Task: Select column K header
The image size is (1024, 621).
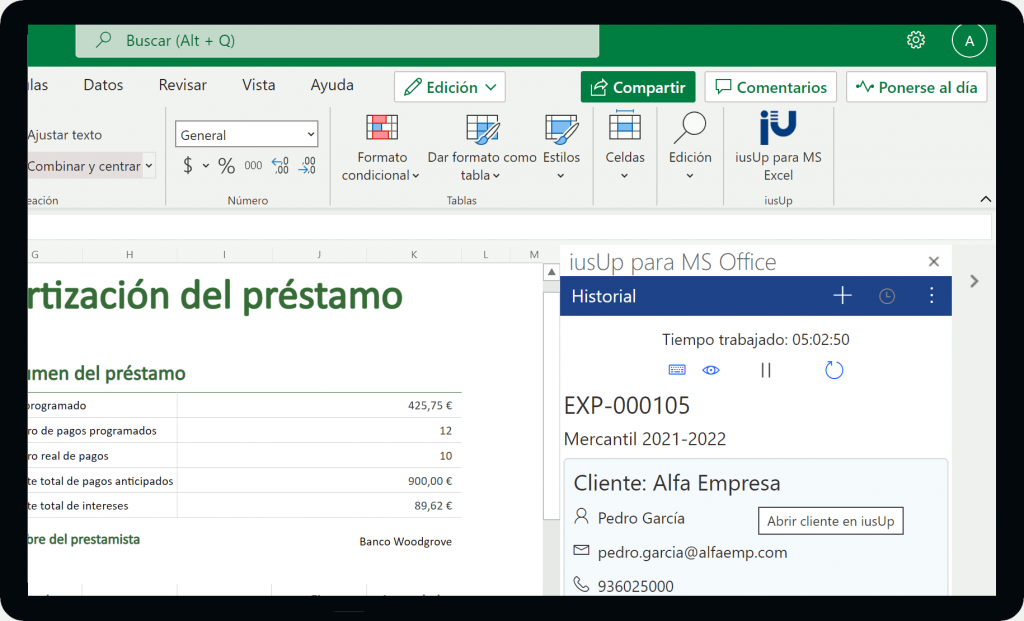Action: 414,255
